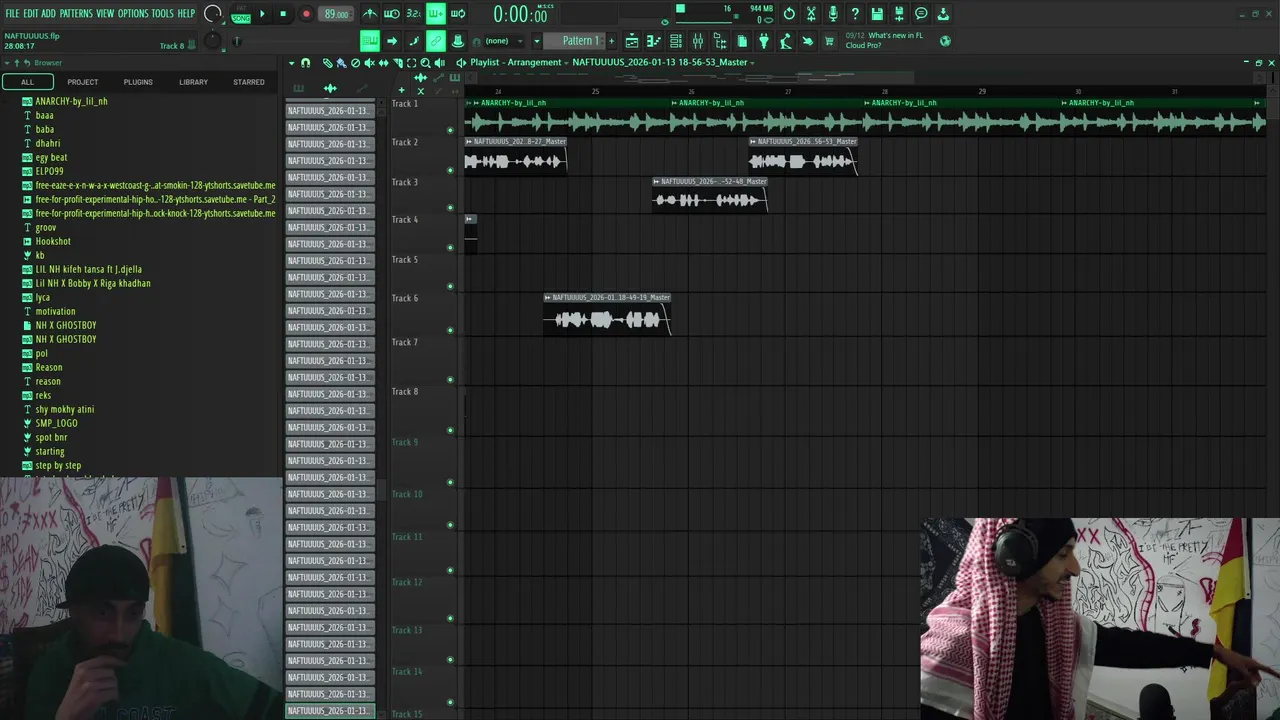Open What's new in FL Cloud Pro news
Screen dimensions: 1280x720
click(884, 40)
